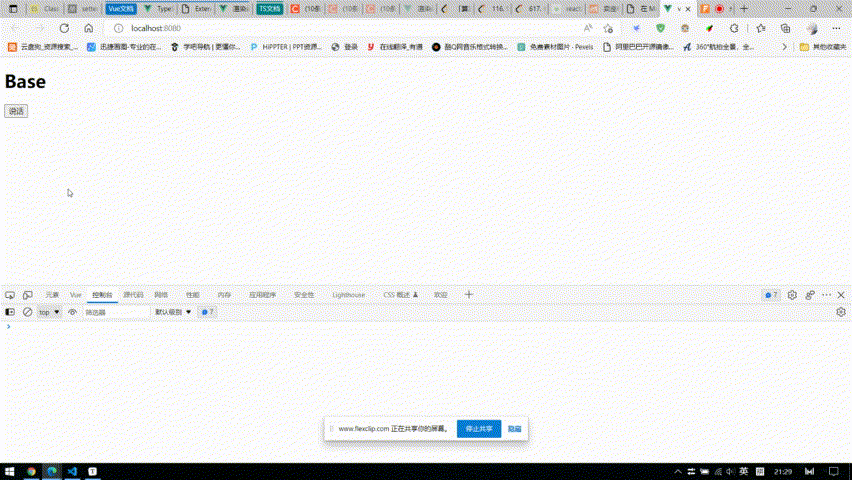The width and height of the screenshot is (852, 480).
Task: Open the other favorites folder
Action: point(823,47)
